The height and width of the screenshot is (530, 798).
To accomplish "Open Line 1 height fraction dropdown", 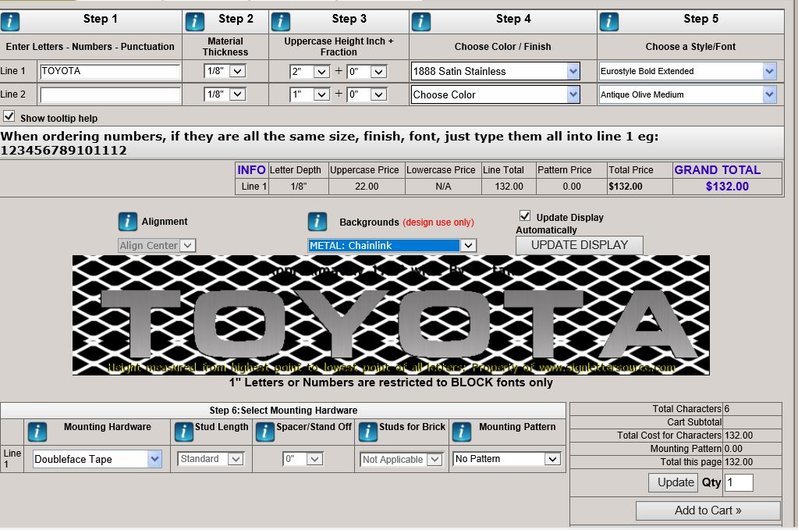I will click(367, 72).
